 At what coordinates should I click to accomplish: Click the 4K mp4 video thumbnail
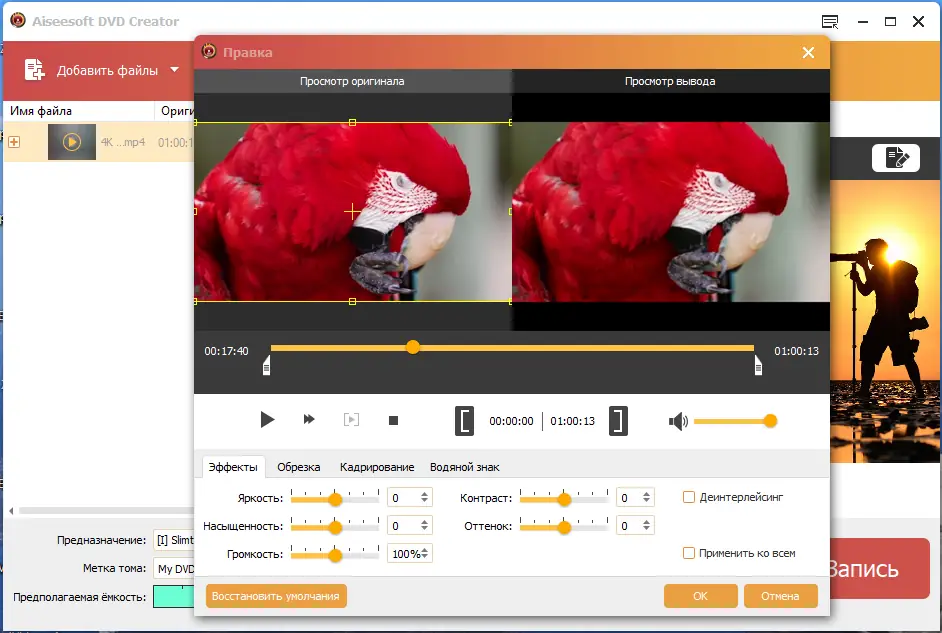coord(71,142)
